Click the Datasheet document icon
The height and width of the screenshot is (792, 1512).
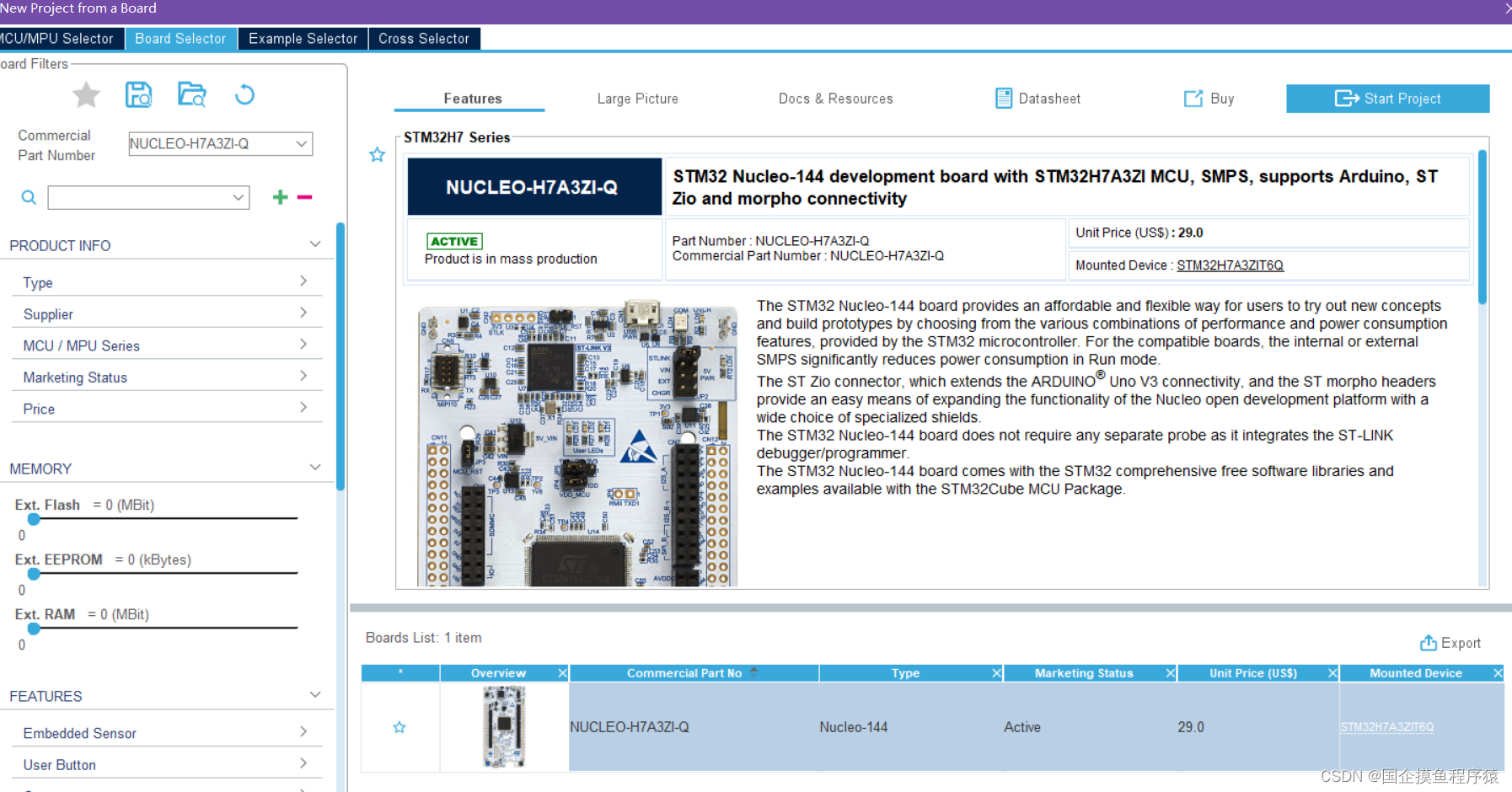click(x=1004, y=99)
